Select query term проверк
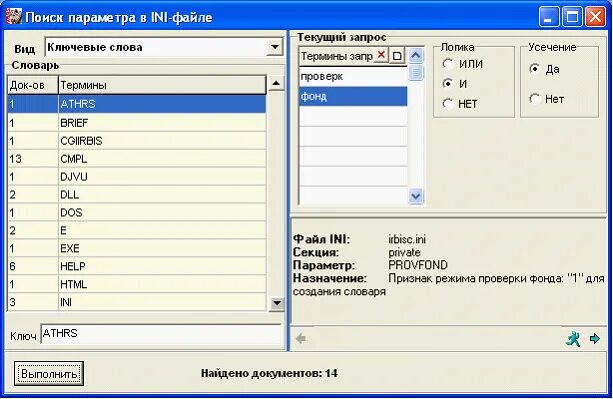The height and width of the screenshot is (399, 613). point(353,76)
